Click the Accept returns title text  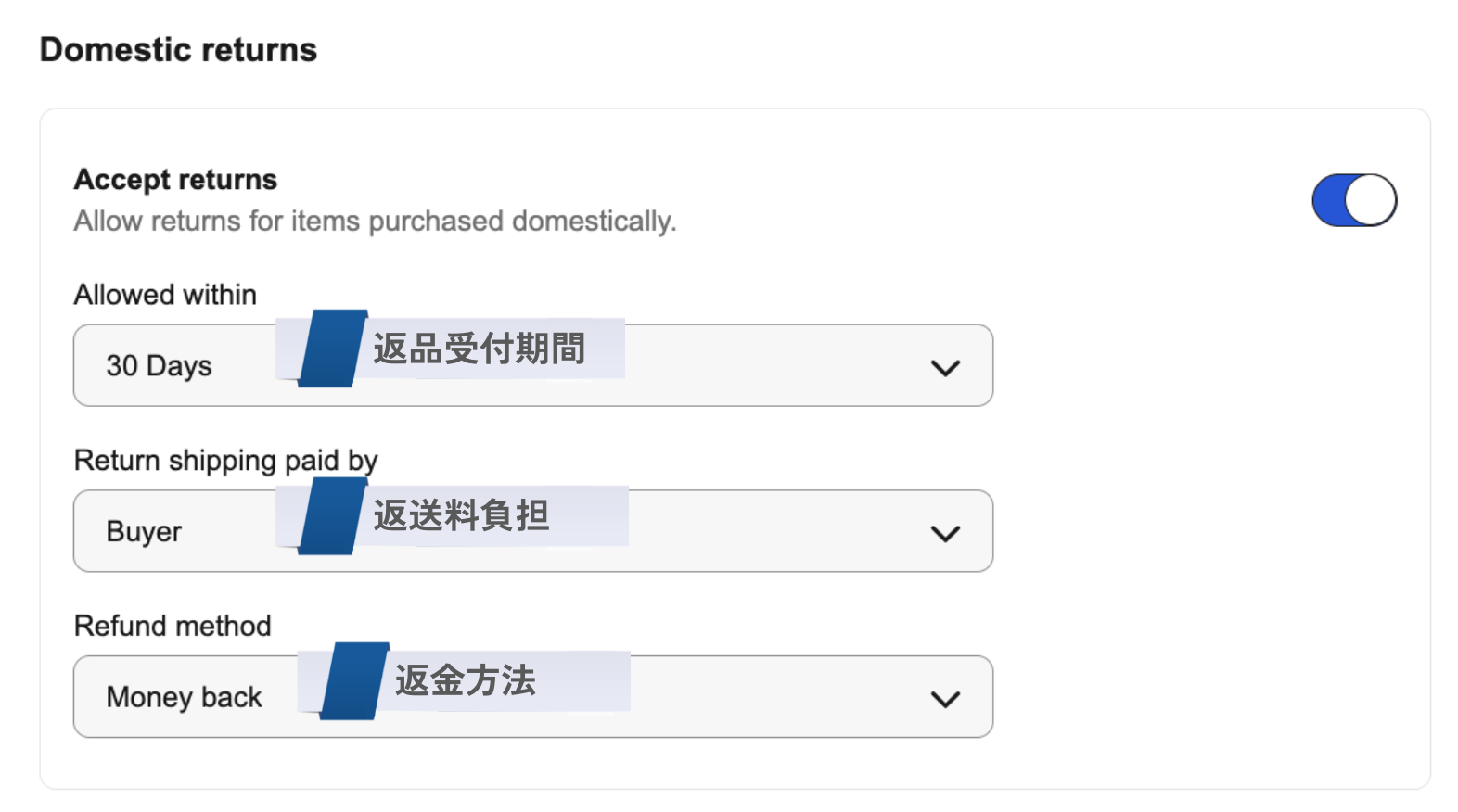(x=175, y=179)
